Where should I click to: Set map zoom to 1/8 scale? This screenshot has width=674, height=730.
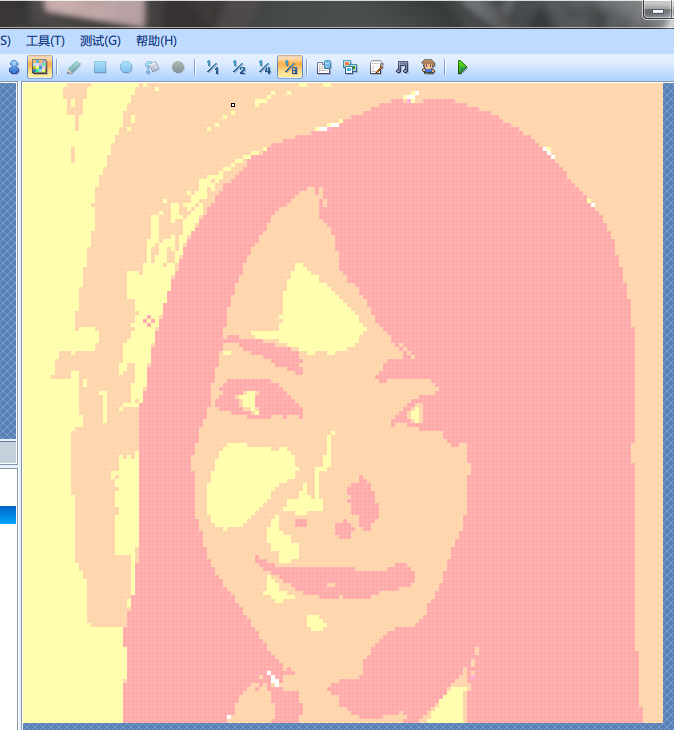click(x=290, y=67)
